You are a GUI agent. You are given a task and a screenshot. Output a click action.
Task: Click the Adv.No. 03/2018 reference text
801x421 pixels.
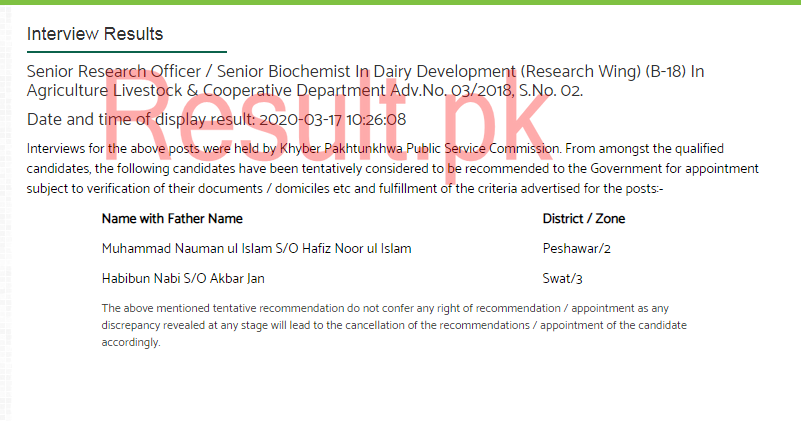point(452,90)
